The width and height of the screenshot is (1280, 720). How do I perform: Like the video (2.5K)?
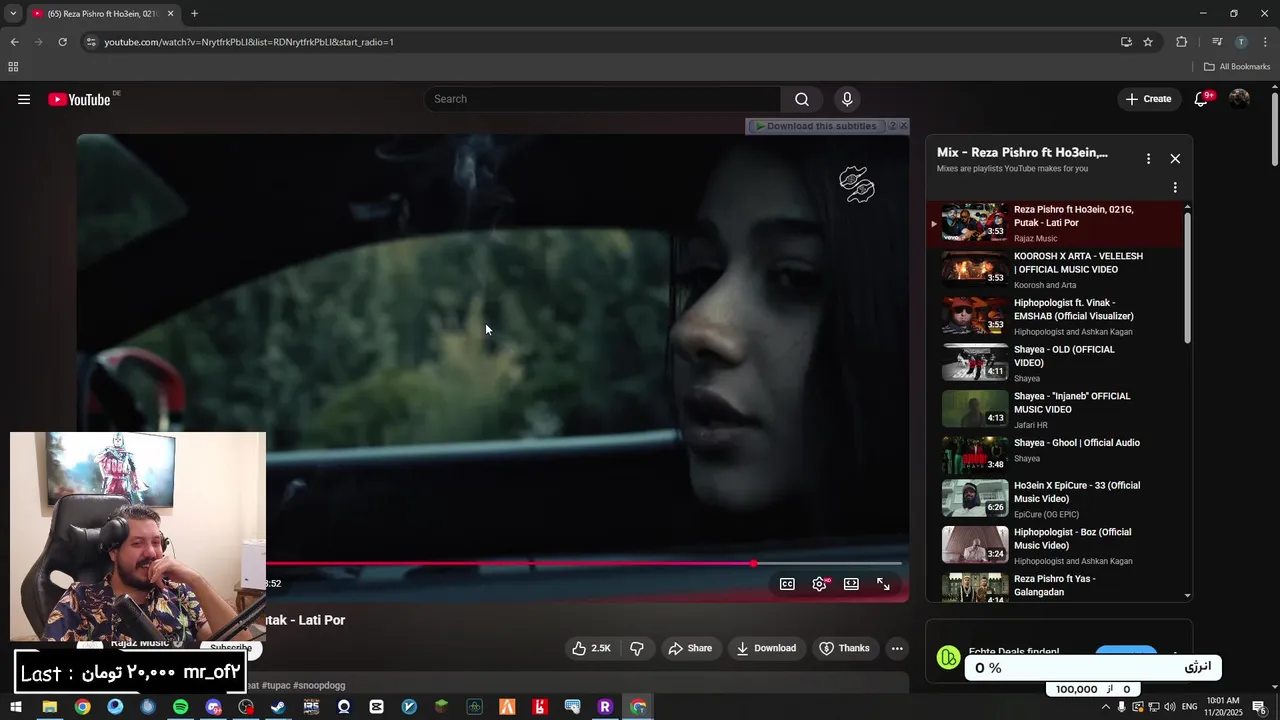[591, 648]
